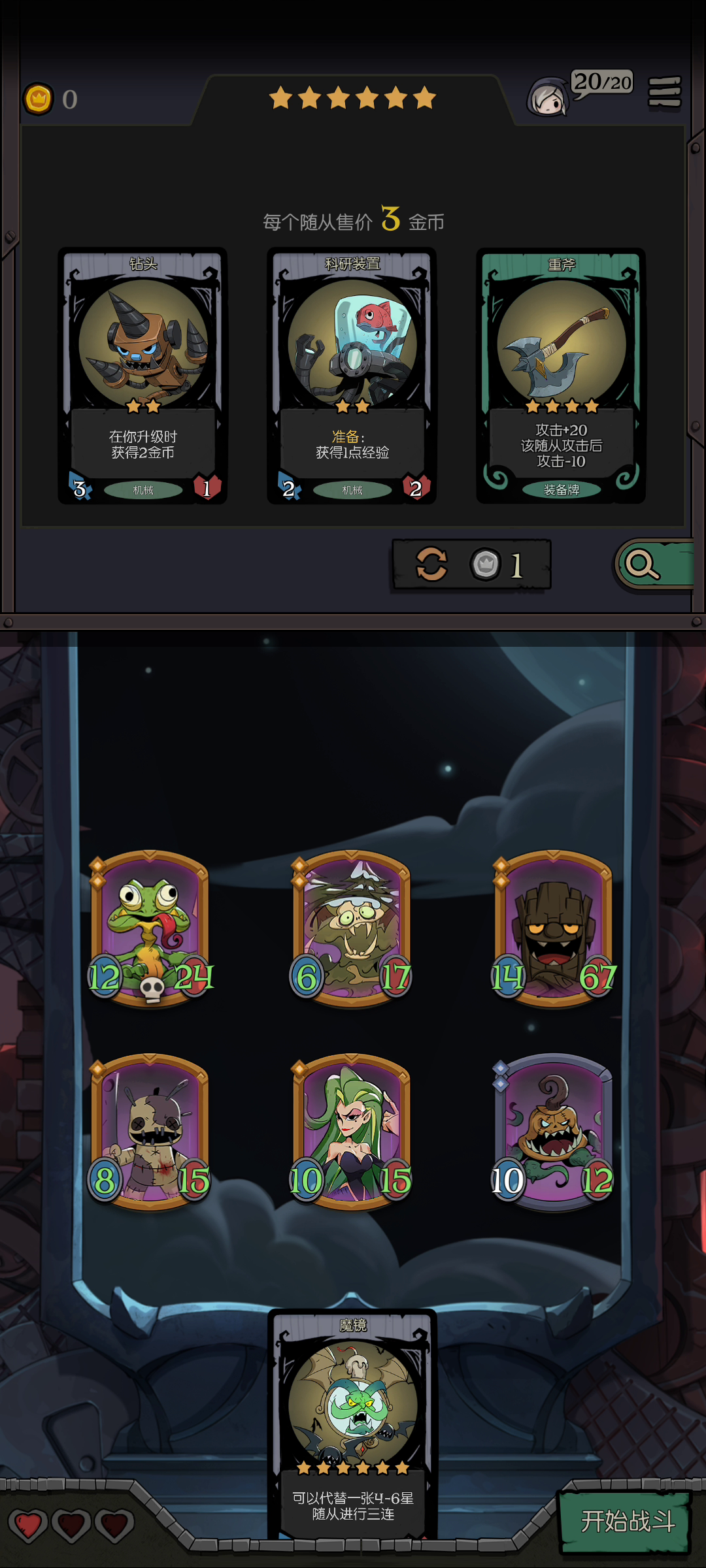Tap the six-star shop level indicator
This screenshot has height=1568, width=706.
tap(352, 98)
